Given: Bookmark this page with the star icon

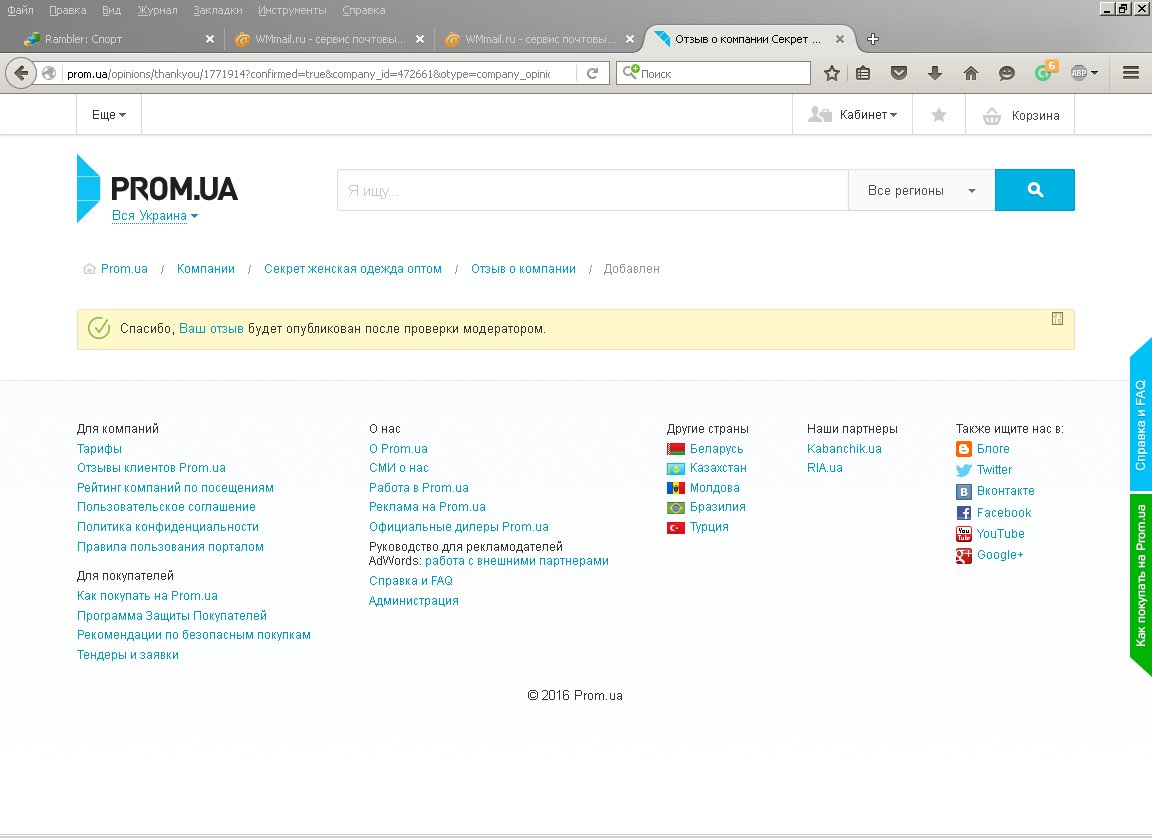Looking at the screenshot, I should 832,73.
